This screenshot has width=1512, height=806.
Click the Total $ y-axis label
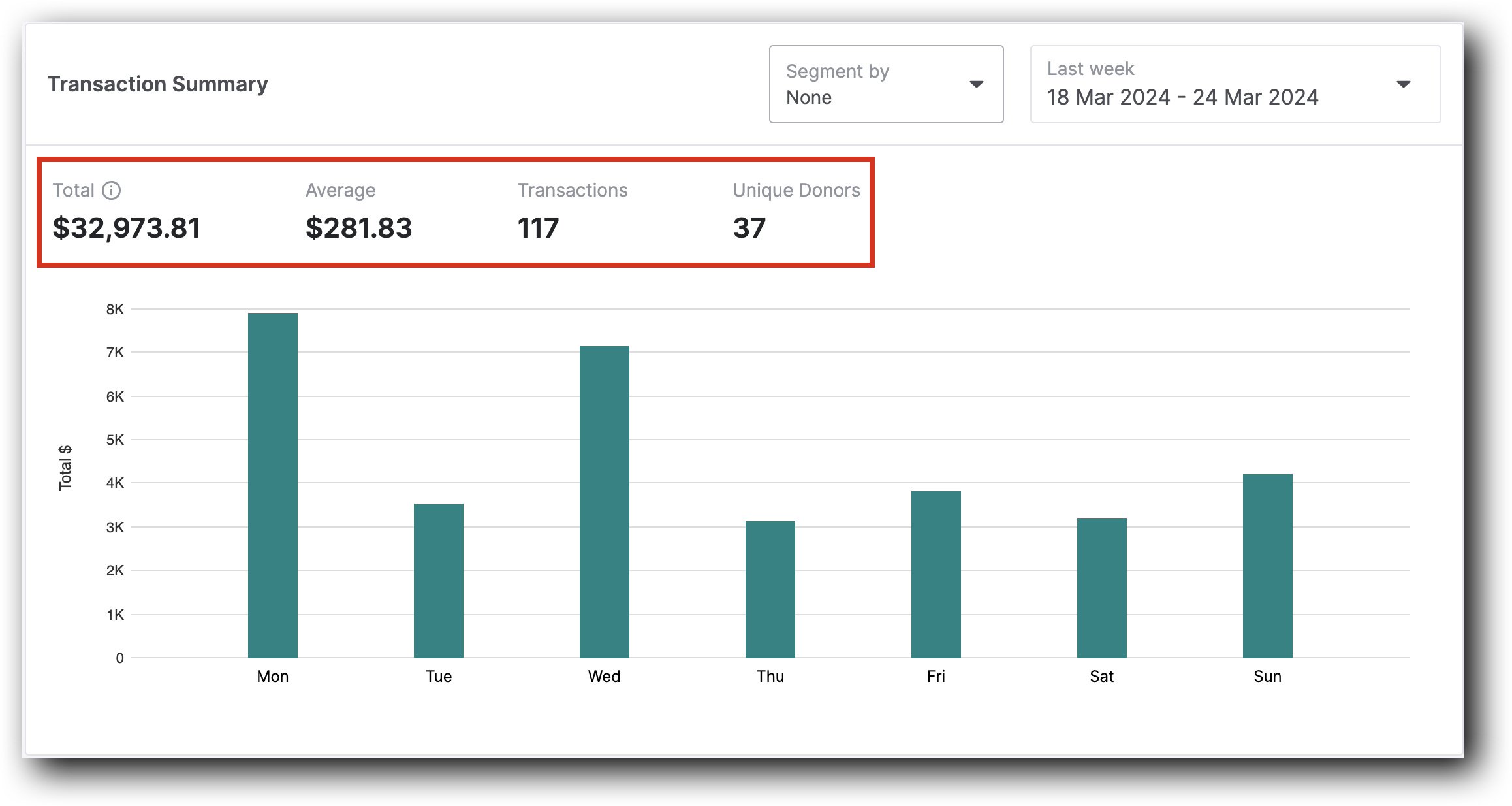coord(65,468)
